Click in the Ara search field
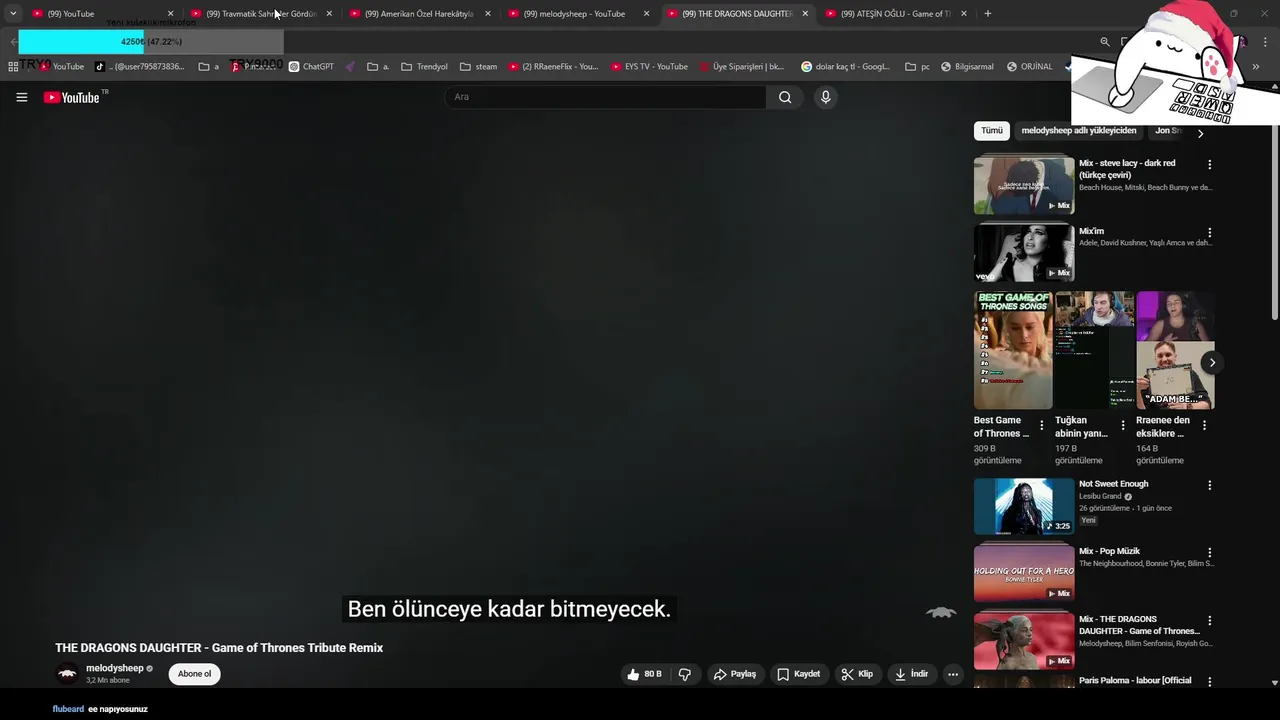 click(606, 97)
